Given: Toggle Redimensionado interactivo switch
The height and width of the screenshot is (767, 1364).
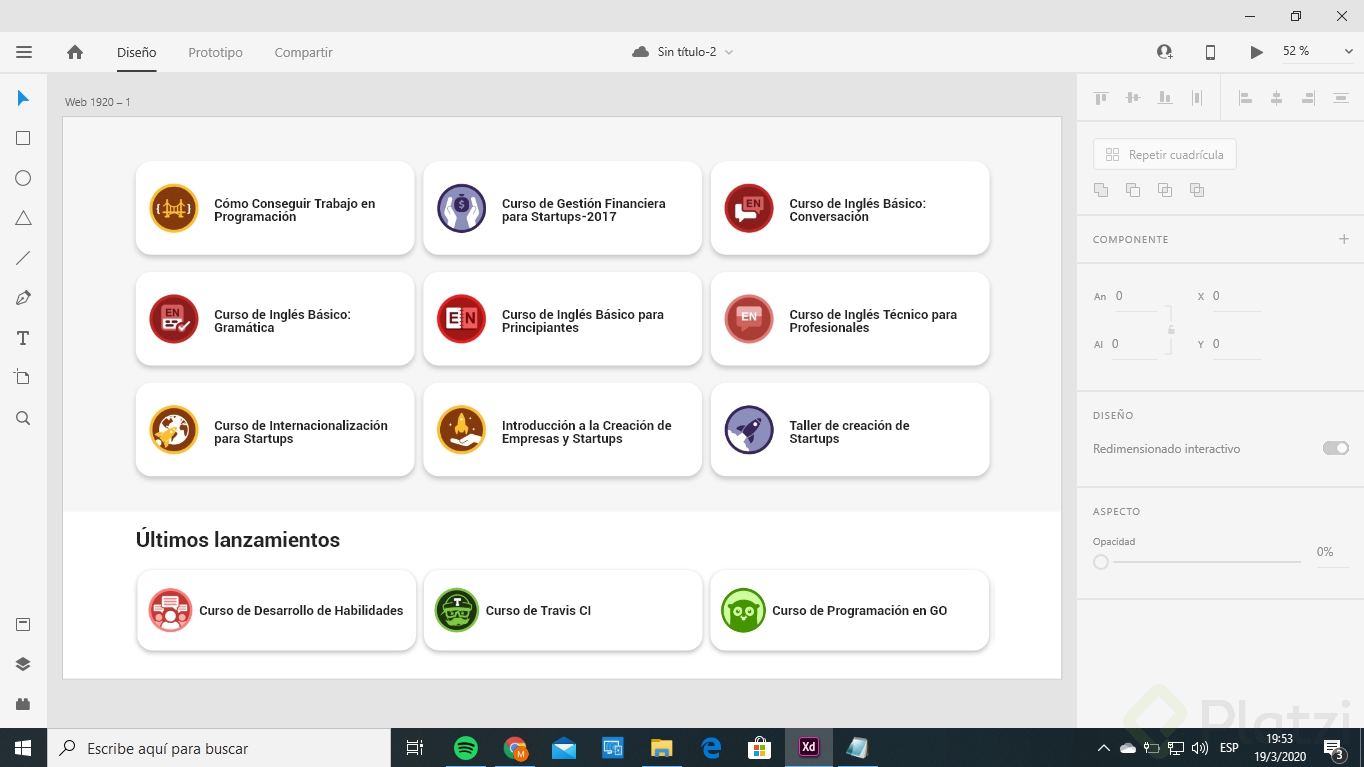Looking at the screenshot, I should pyautogui.click(x=1336, y=448).
